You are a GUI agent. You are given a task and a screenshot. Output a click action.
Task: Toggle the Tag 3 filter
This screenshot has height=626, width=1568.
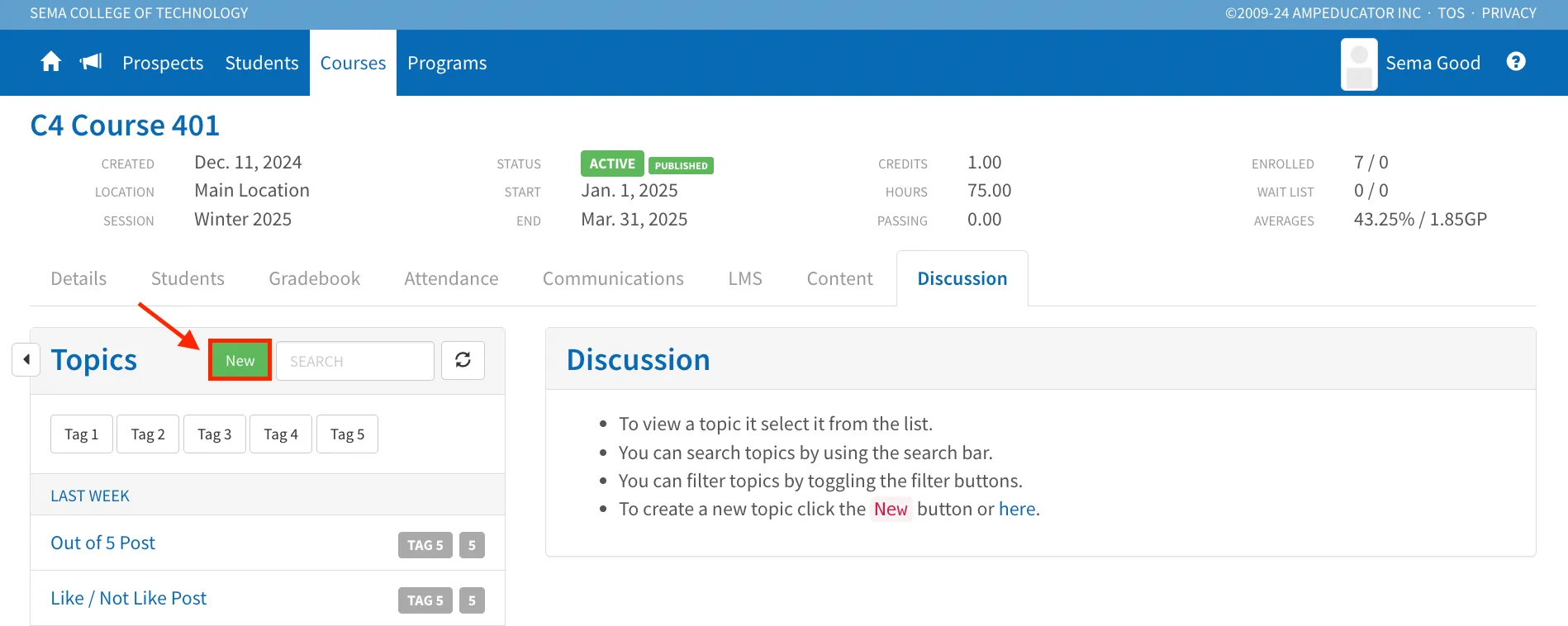215,434
